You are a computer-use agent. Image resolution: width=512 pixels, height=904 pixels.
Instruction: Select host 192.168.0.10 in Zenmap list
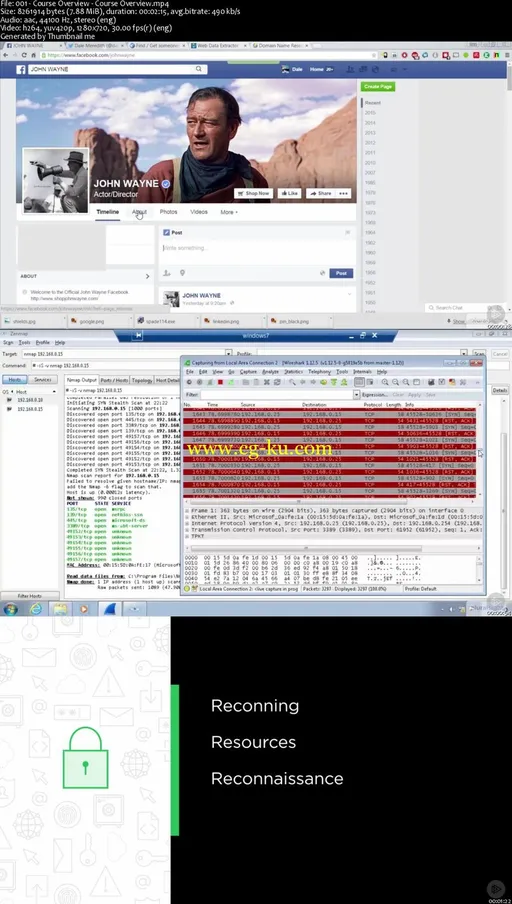[x=29, y=400]
